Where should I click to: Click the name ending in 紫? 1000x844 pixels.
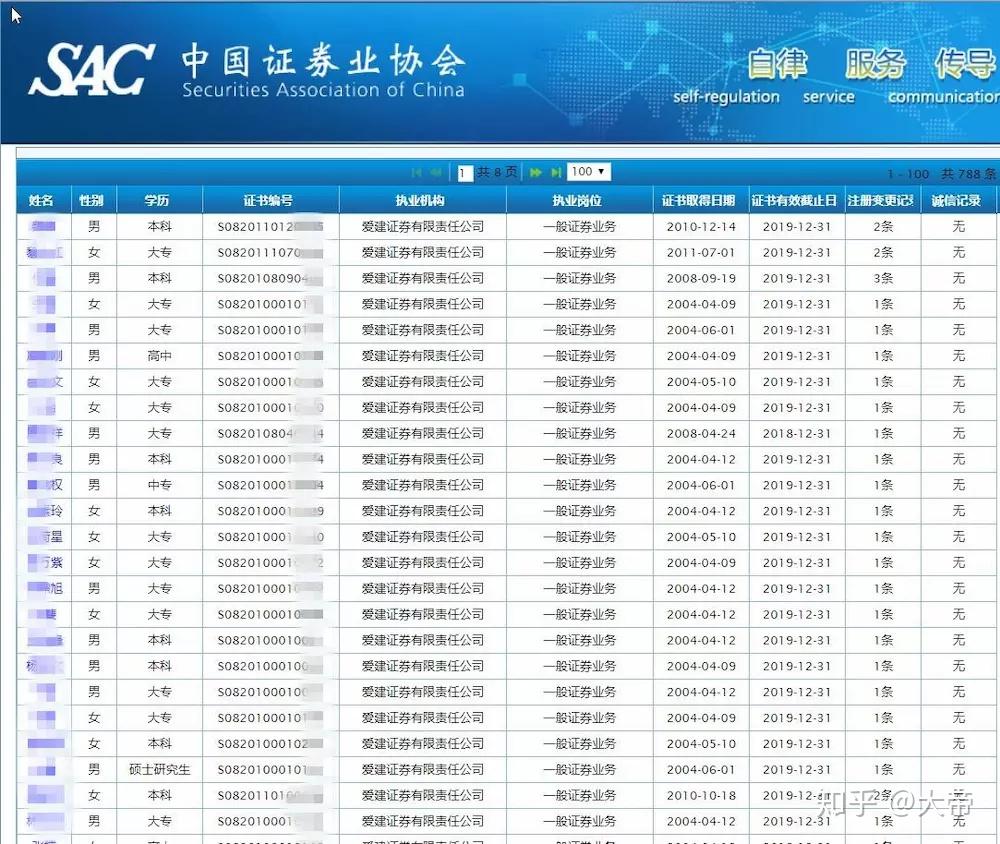click(45, 563)
